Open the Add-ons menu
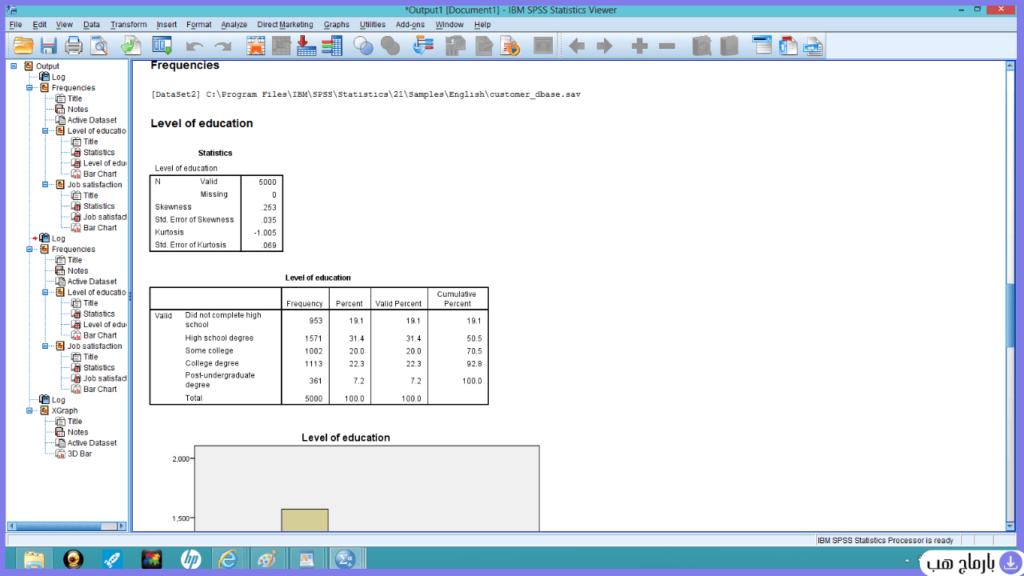 coord(410,25)
